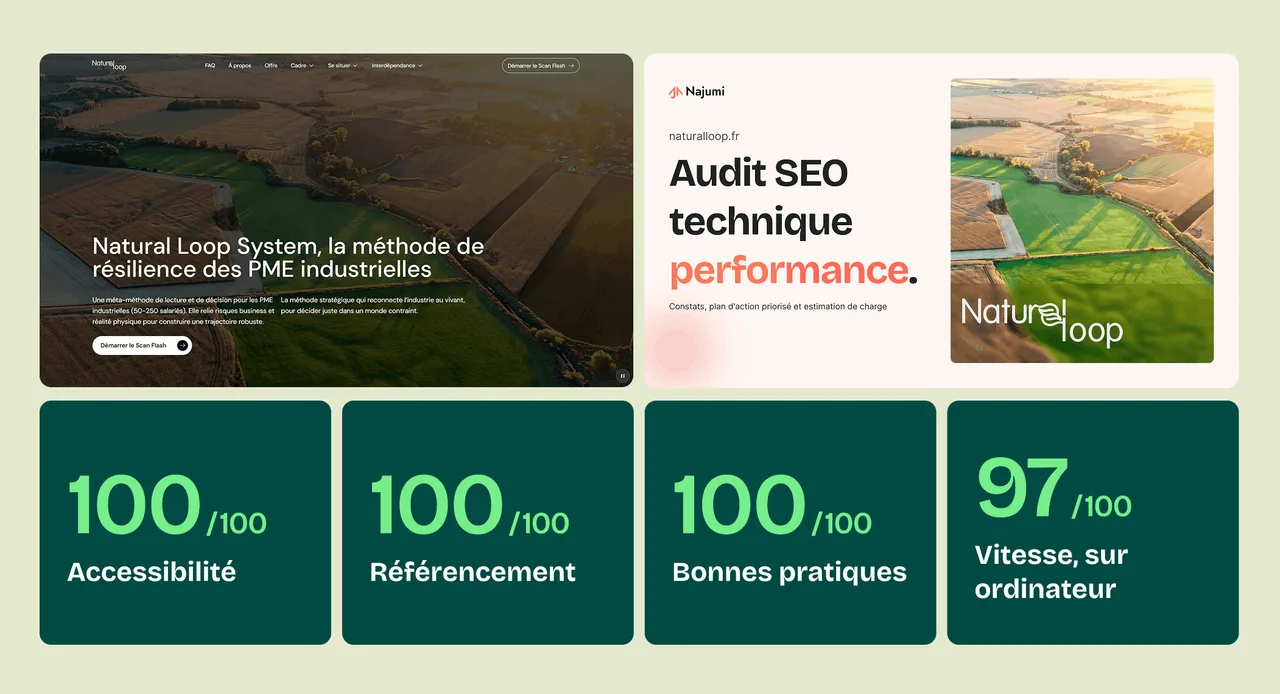Viewport: 1280px width, 694px height.
Task: Open the Offre menu item
Action: 271,66
